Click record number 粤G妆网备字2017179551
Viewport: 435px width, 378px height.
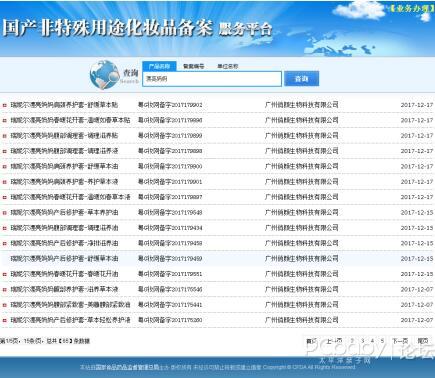click(170, 274)
